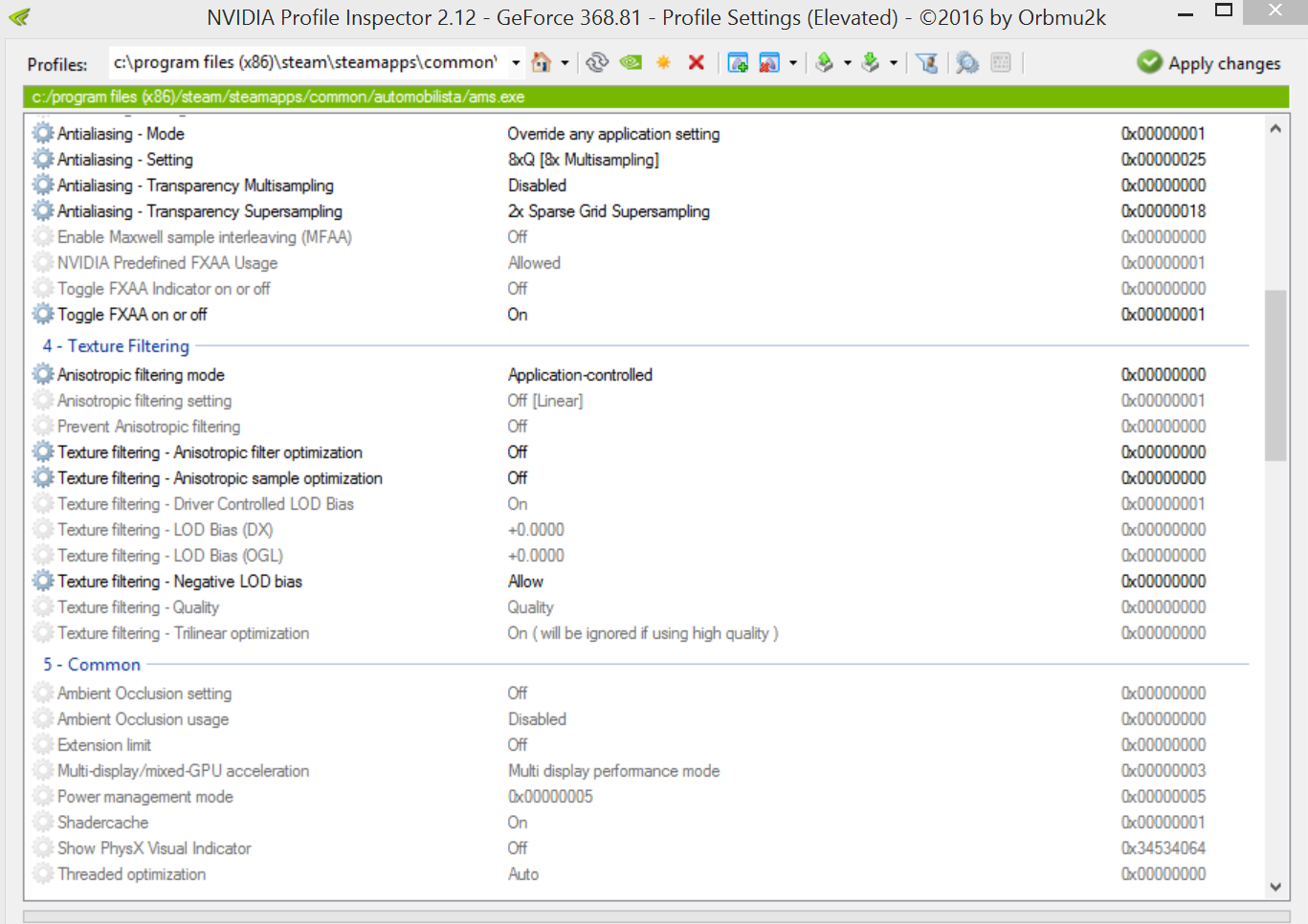Select the 8xQ [8x Multisampling] value
Image resolution: width=1308 pixels, height=924 pixels.
click(583, 160)
